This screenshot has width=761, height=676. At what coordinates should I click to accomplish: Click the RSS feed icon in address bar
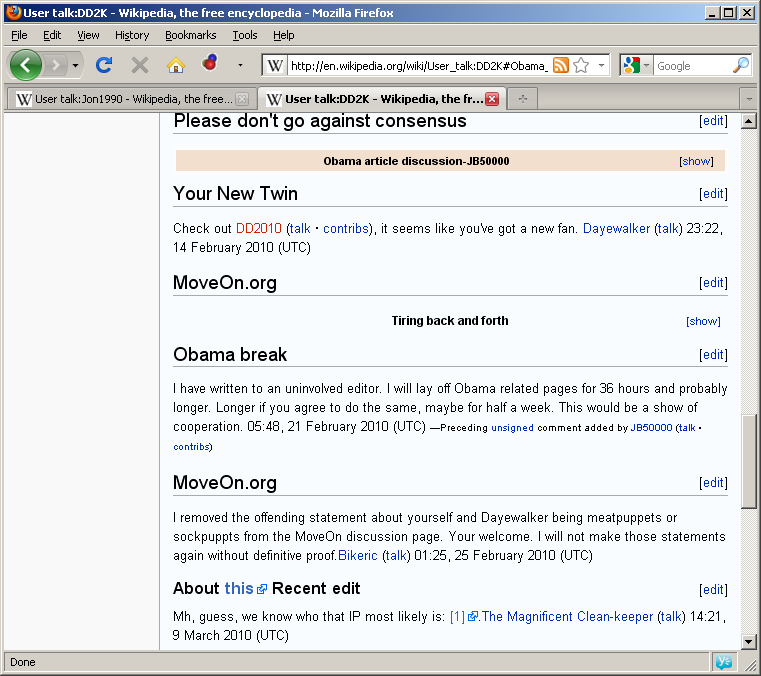click(561, 66)
